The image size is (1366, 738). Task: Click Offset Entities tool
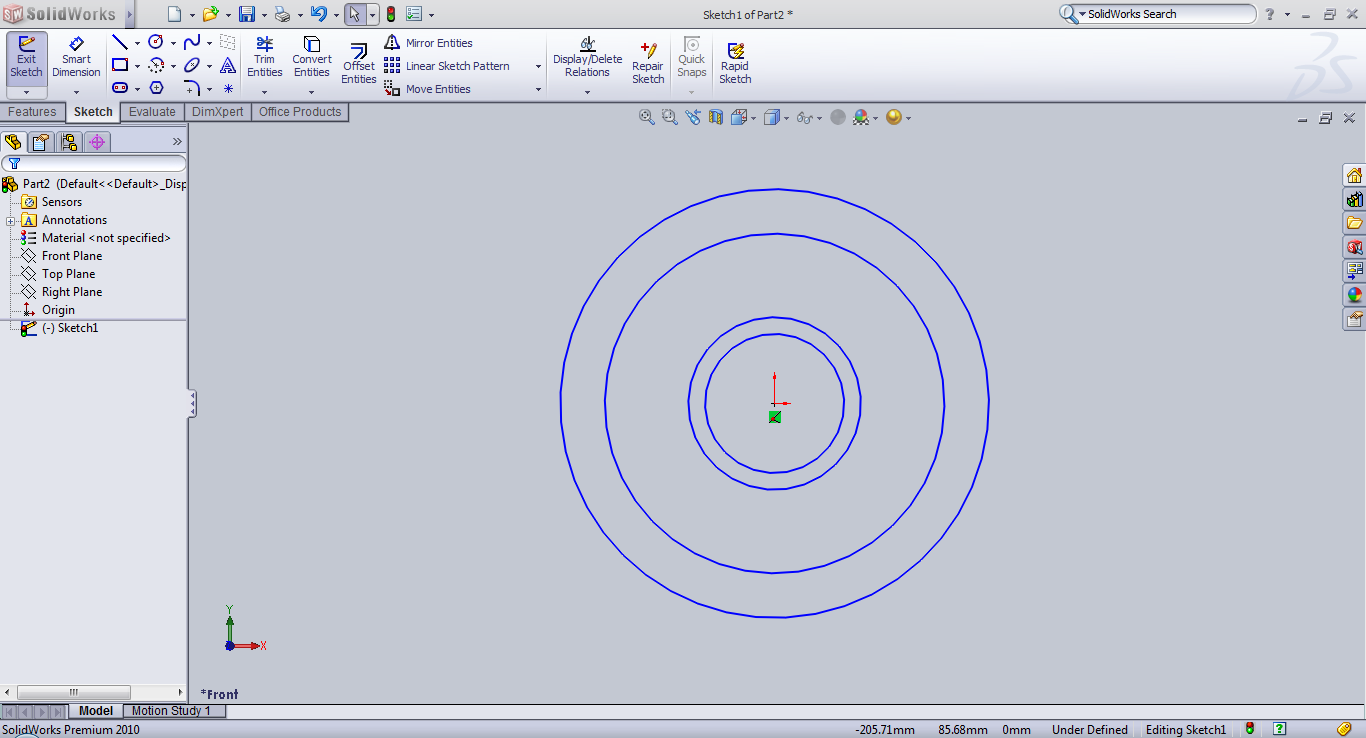[359, 65]
